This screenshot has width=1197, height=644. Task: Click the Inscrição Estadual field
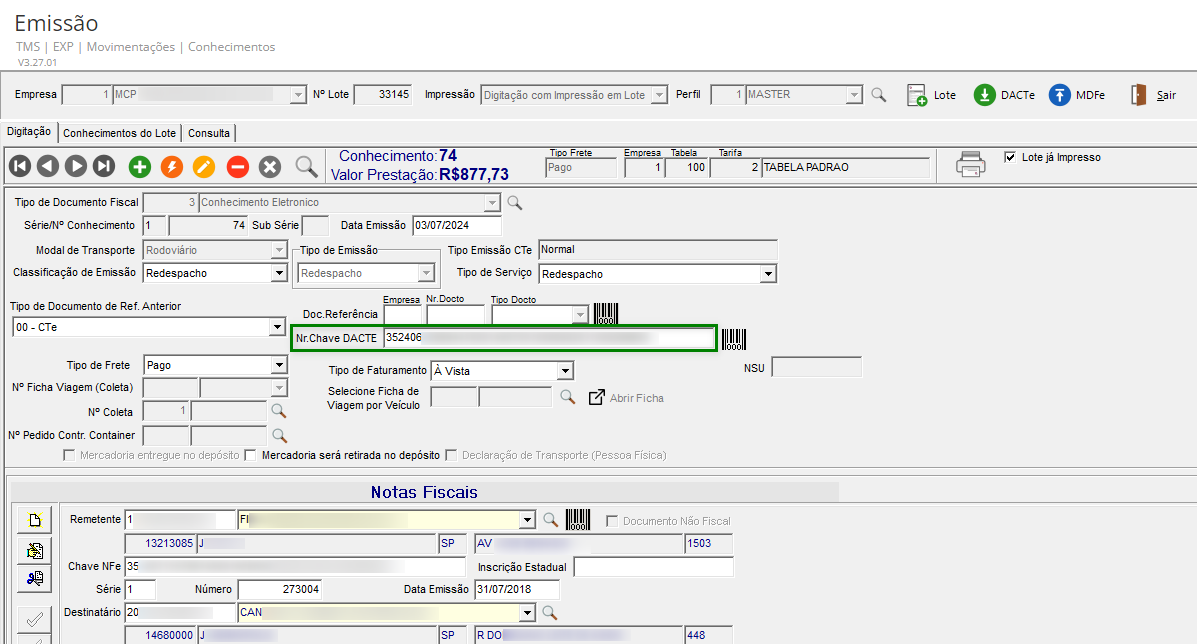pyautogui.click(x=653, y=567)
